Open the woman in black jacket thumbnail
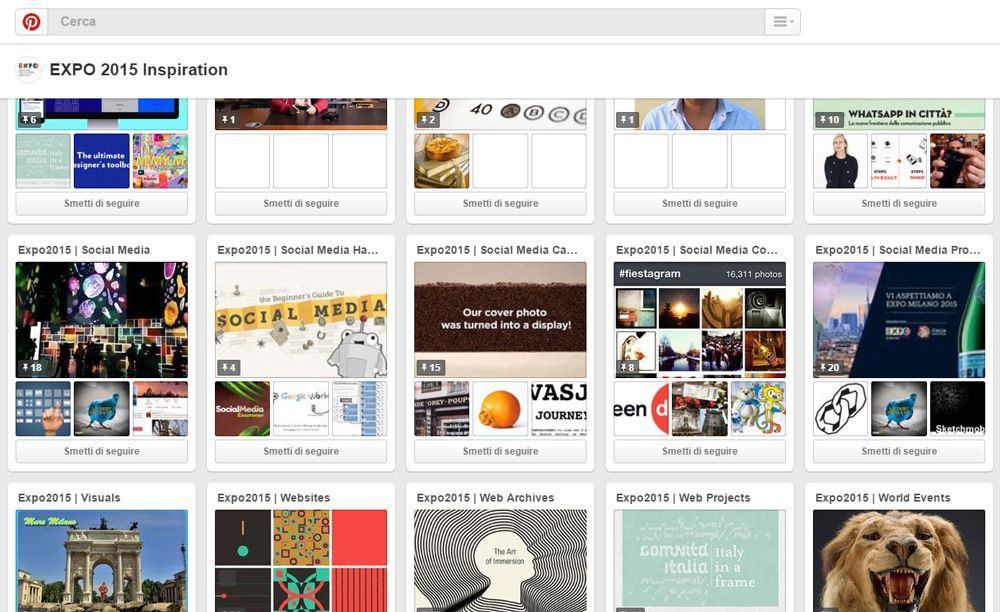The width and height of the screenshot is (1000, 612). (x=841, y=161)
